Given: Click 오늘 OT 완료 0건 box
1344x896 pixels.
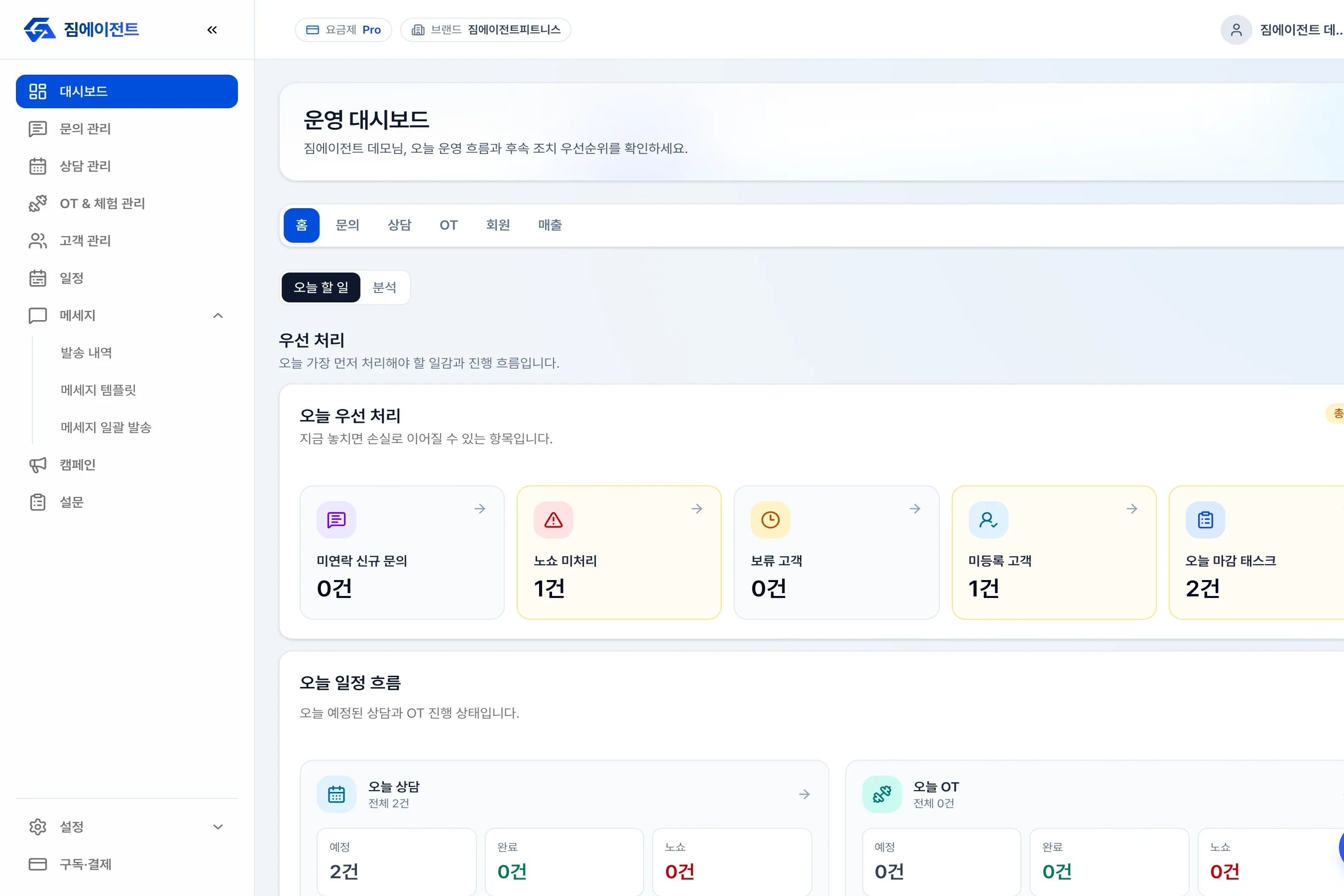Looking at the screenshot, I should tap(1109, 862).
